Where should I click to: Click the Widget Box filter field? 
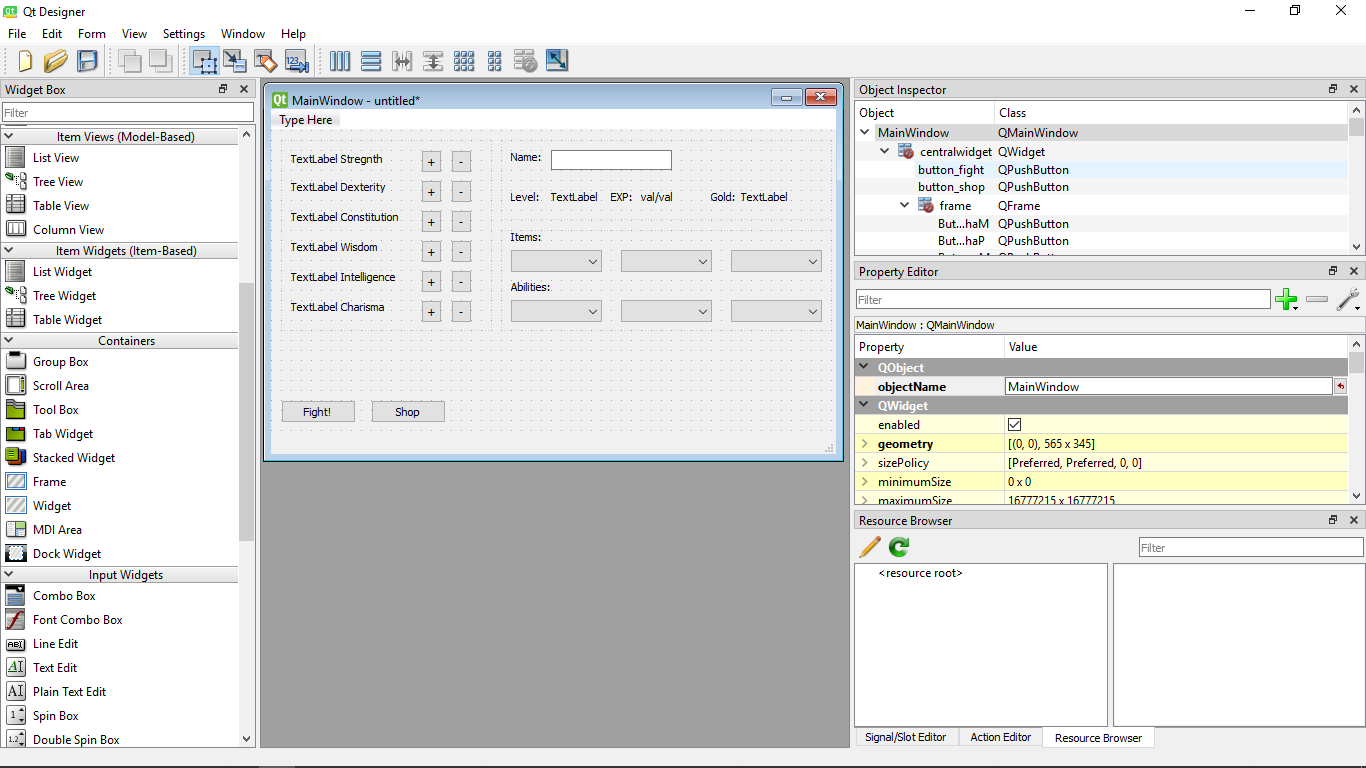coord(128,113)
